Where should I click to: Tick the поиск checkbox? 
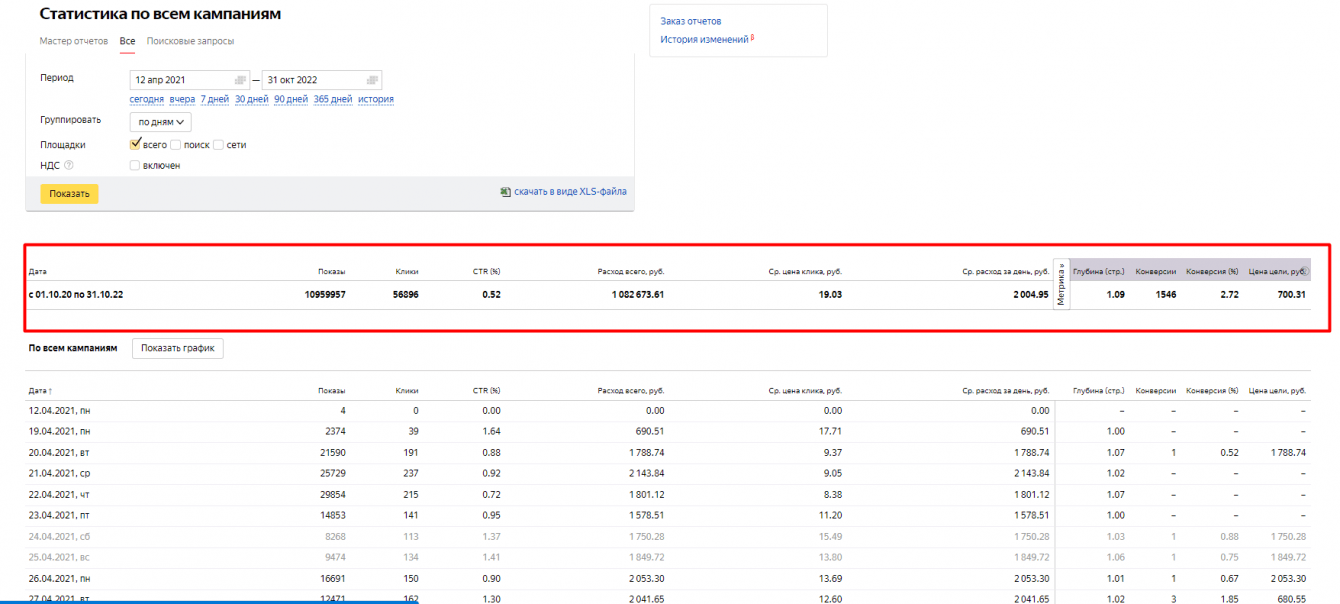176,145
